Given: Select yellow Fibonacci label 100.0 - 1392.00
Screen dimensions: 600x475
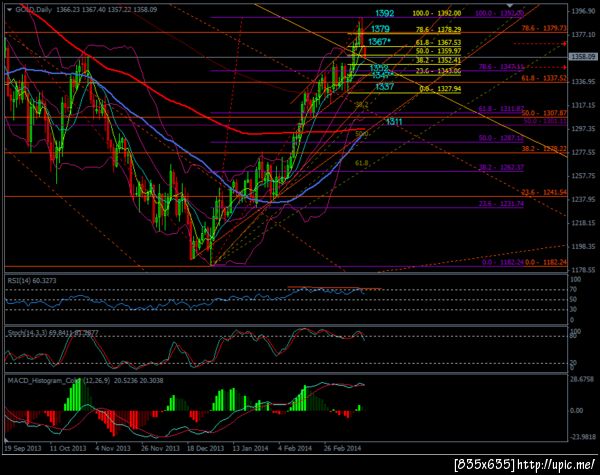Looking at the screenshot, I should (437, 13).
